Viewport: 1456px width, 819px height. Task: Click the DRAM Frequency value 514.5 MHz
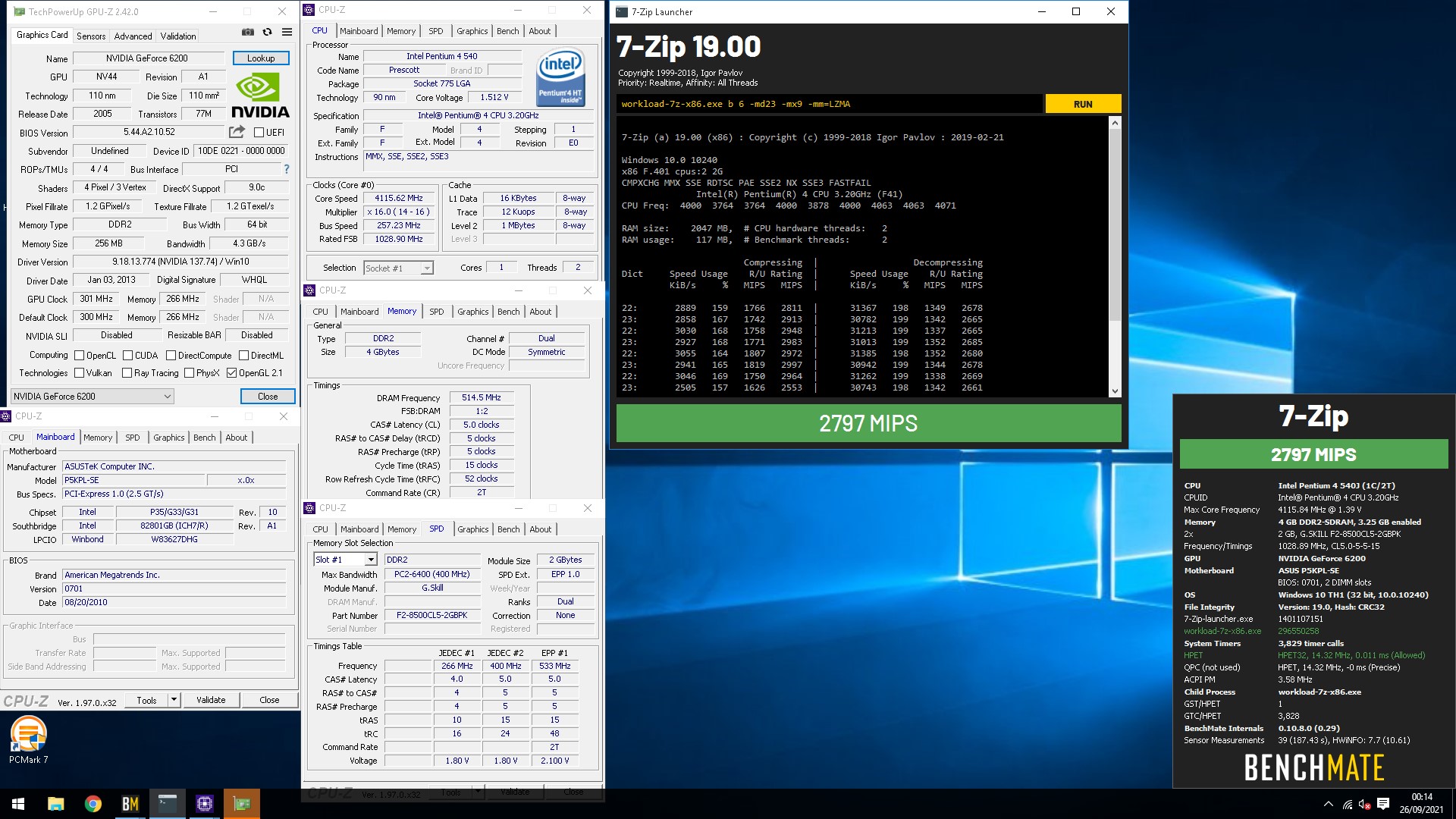pyautogui.click(x=482, y=397)
